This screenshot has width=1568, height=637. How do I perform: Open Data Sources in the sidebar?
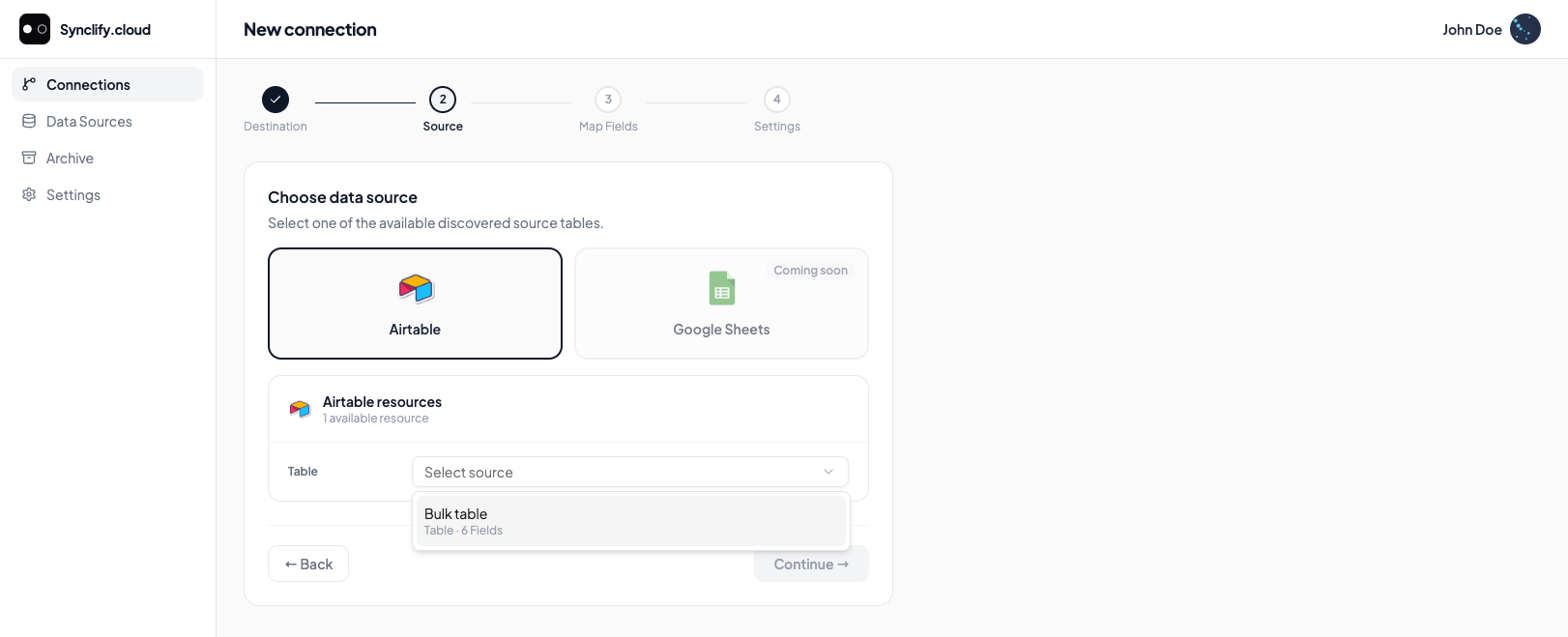pos(107,121)
